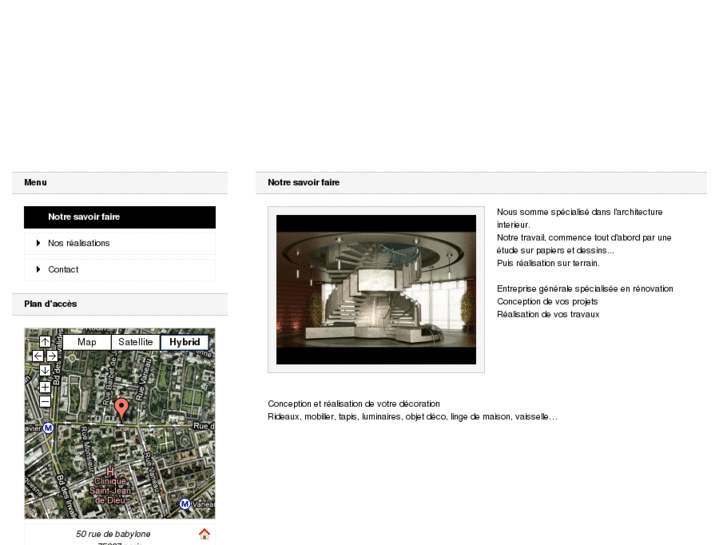Screen dimensions: 727x545
Task: Switch the map to Map view
Action: click(87, 342)
